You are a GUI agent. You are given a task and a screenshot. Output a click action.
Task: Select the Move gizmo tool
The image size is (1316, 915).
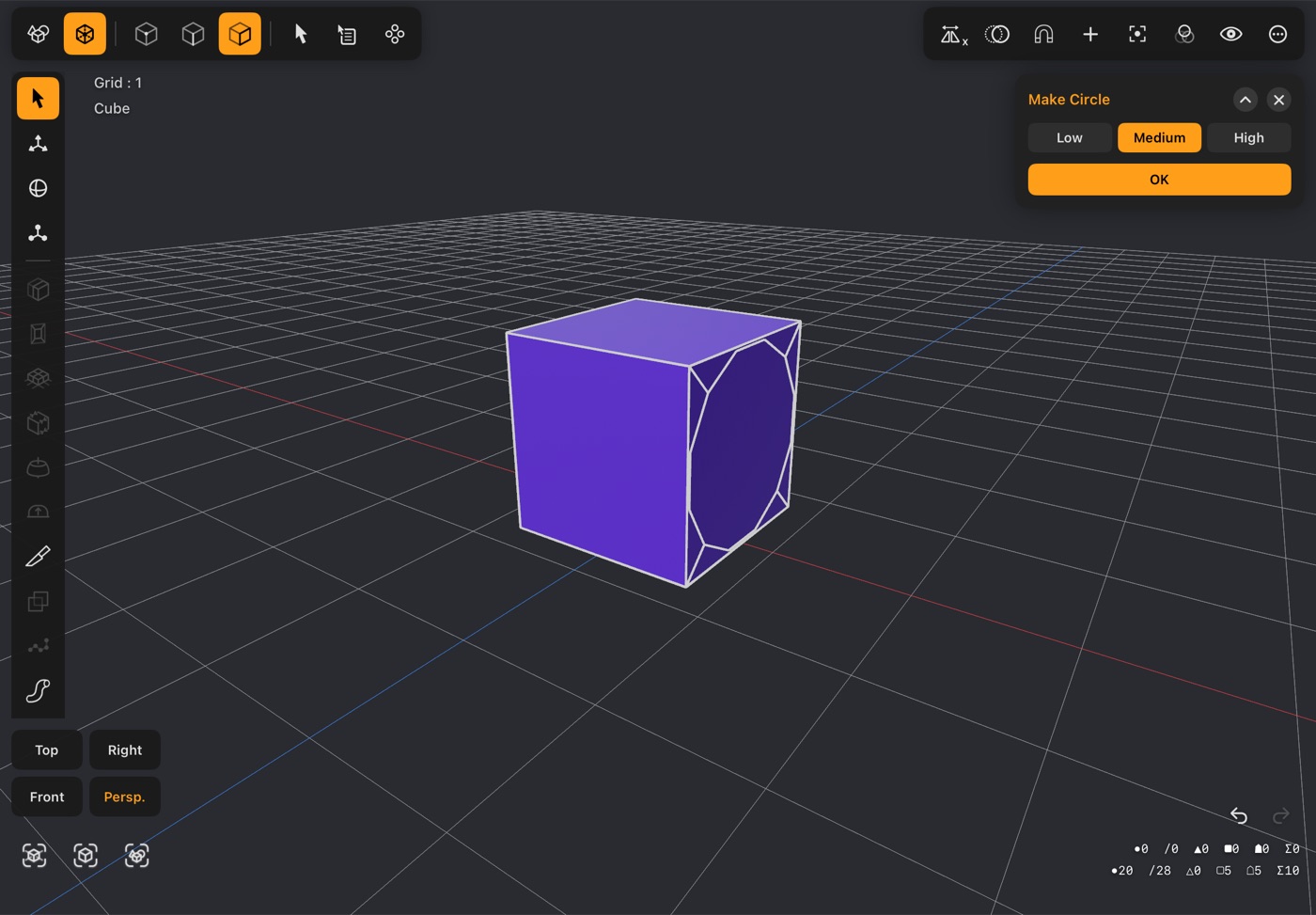(38, 143)
